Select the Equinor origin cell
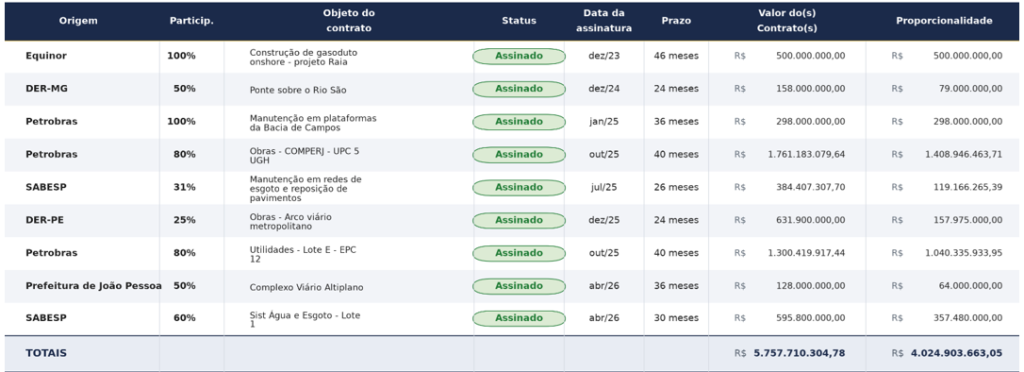 (x=46, y=56)
